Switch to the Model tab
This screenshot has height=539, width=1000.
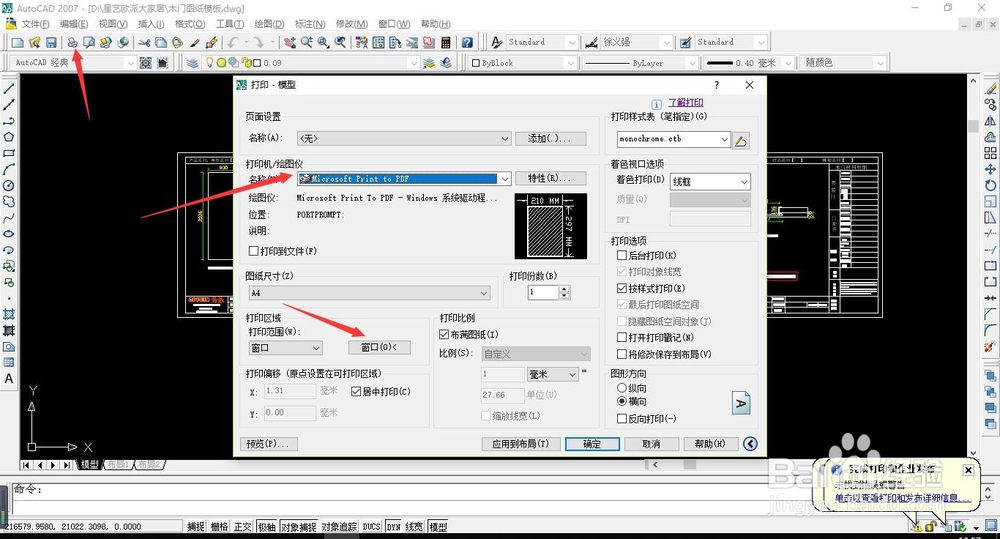pyautogui.click(x=89, y=464)
